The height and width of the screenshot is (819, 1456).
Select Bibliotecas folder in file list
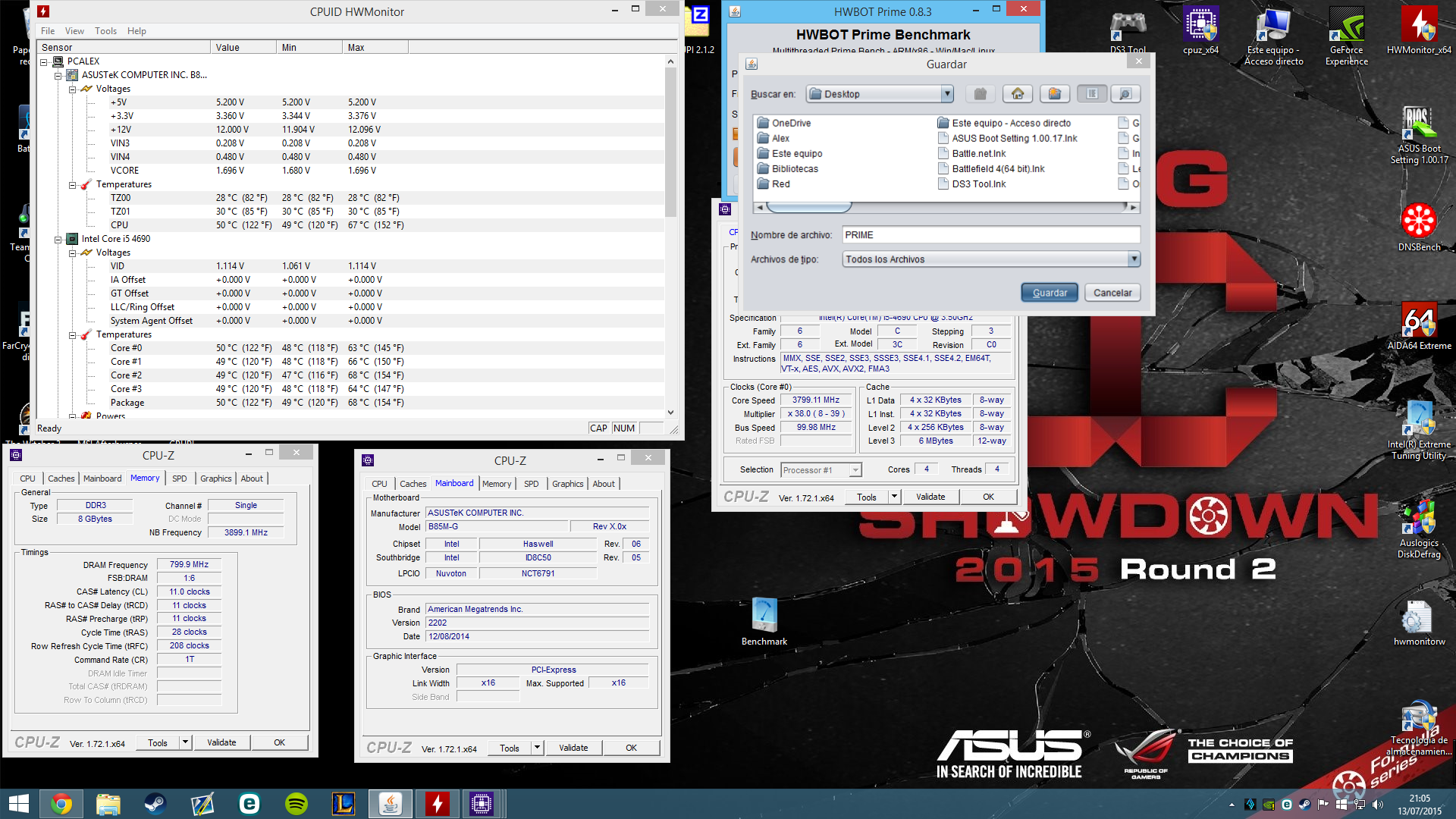tap(788, 168)
